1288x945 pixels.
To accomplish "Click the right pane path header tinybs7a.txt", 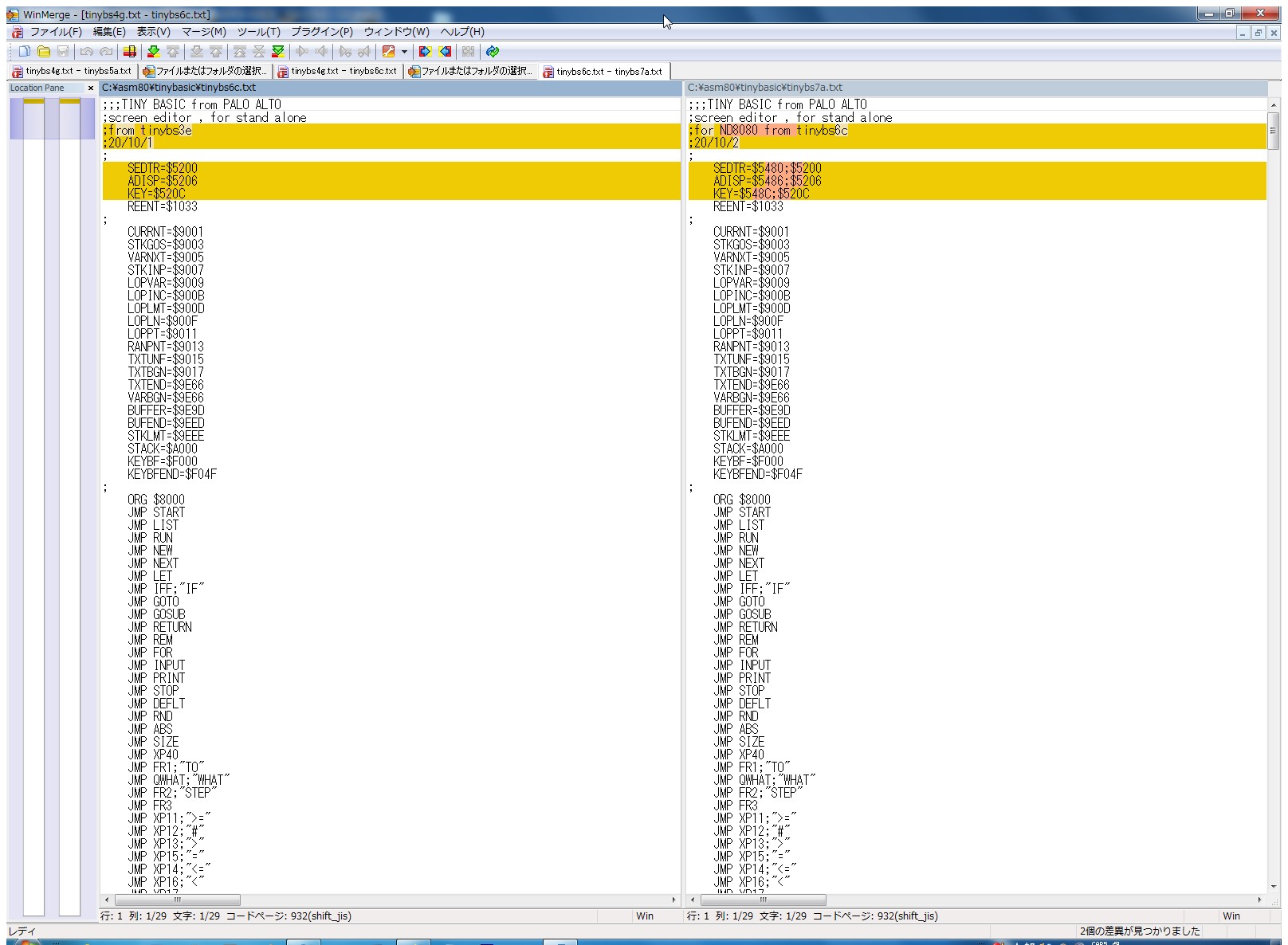I will pyautogui.click(x=976, y=88).
